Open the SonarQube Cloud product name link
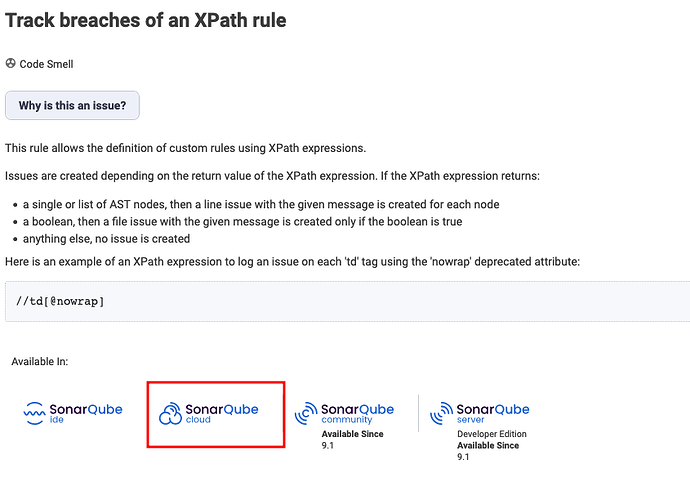 pyautogui.click(x=222, y=409)
